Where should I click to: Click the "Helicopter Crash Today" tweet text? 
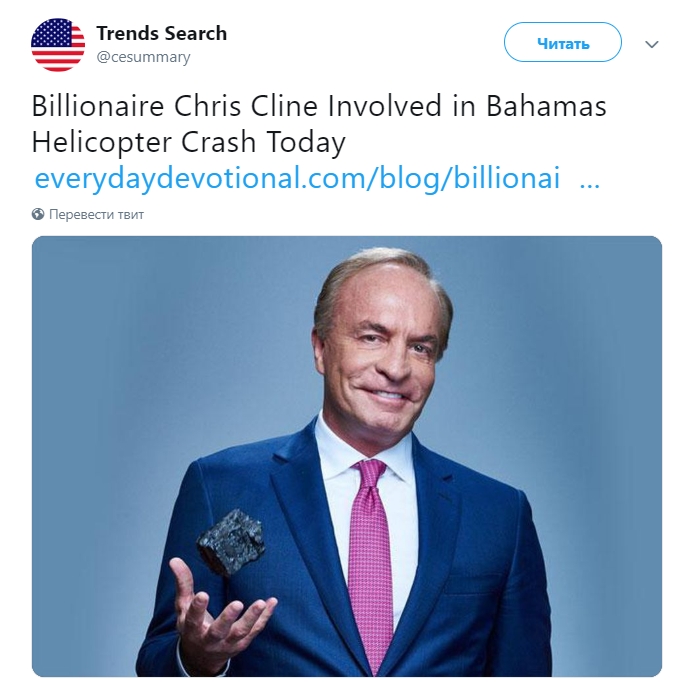click(188, 142)
